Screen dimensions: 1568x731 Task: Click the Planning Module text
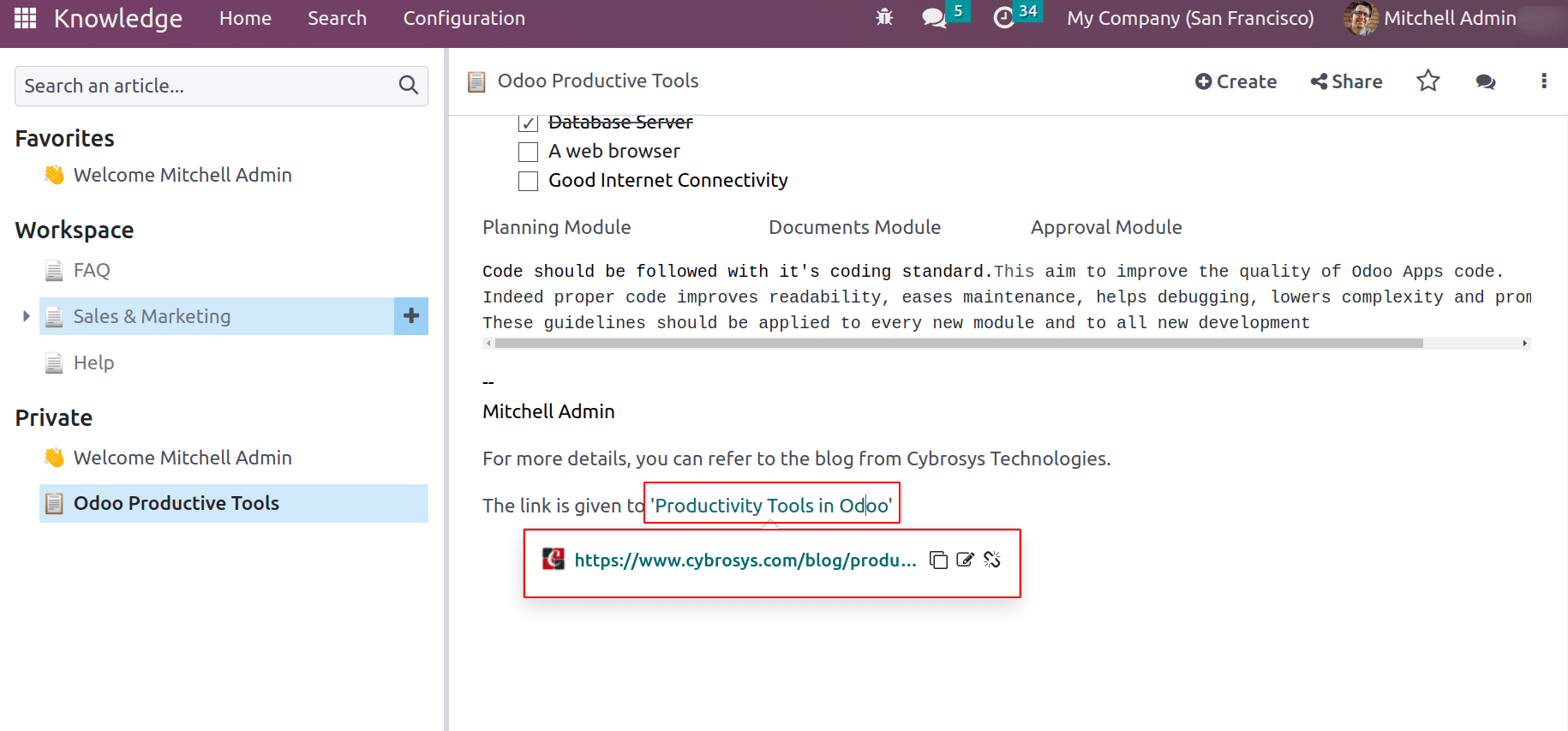pos(556,227)
